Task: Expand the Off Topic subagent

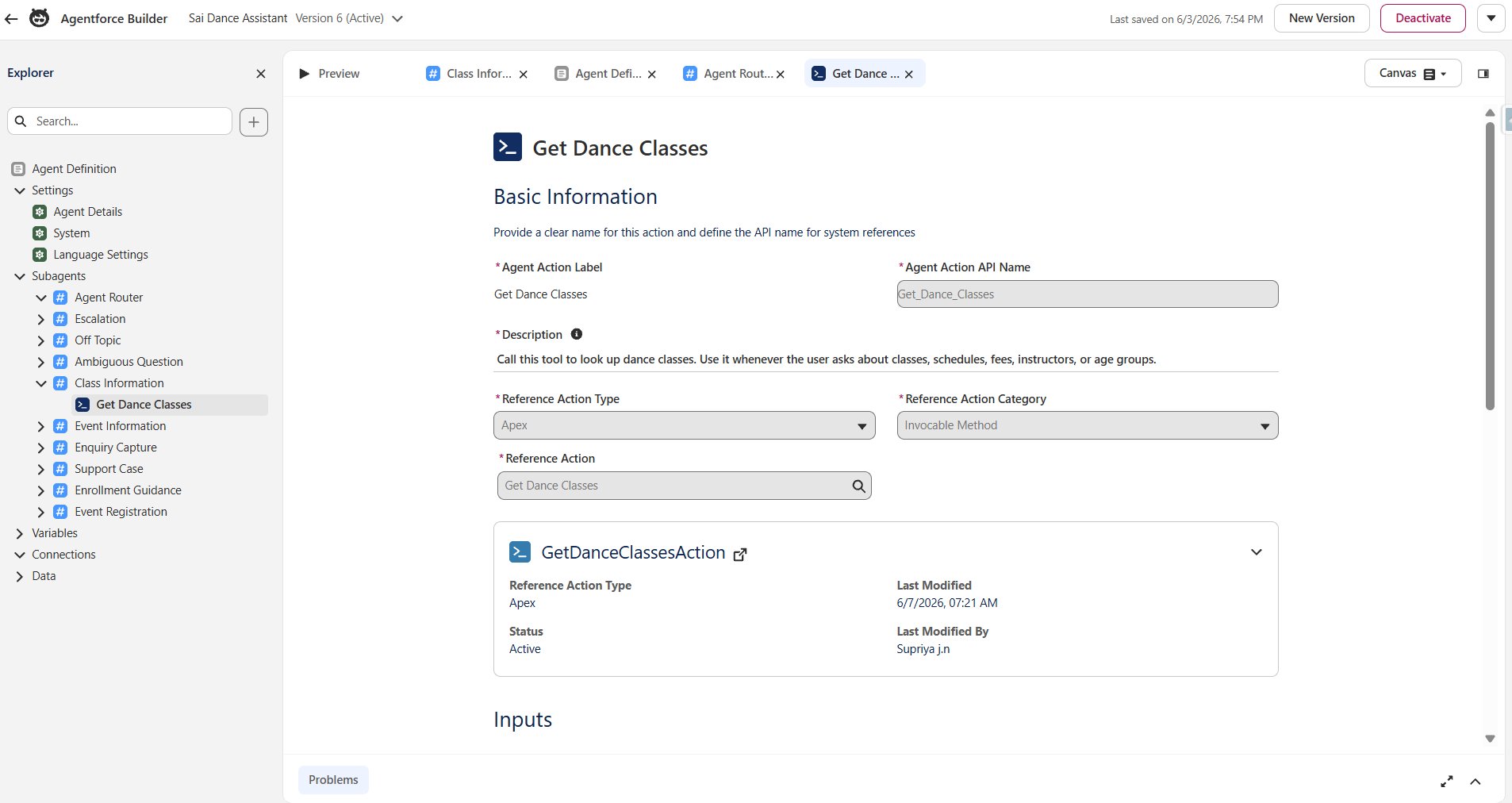Action: tap(41, 340)
